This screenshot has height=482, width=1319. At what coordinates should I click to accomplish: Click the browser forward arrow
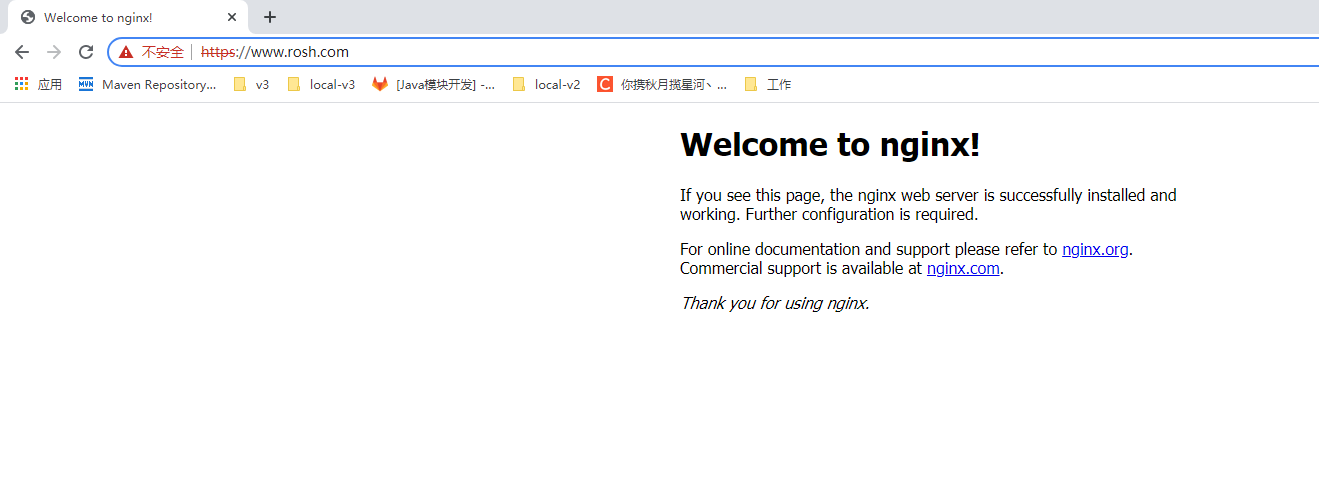54,52
